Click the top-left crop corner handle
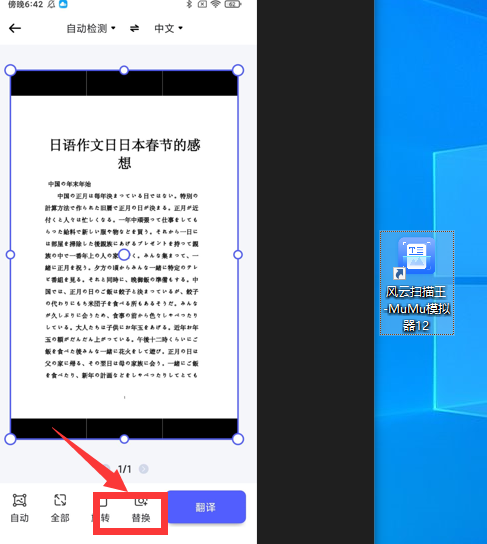This screenshot has height=544, width=487. 10,70
